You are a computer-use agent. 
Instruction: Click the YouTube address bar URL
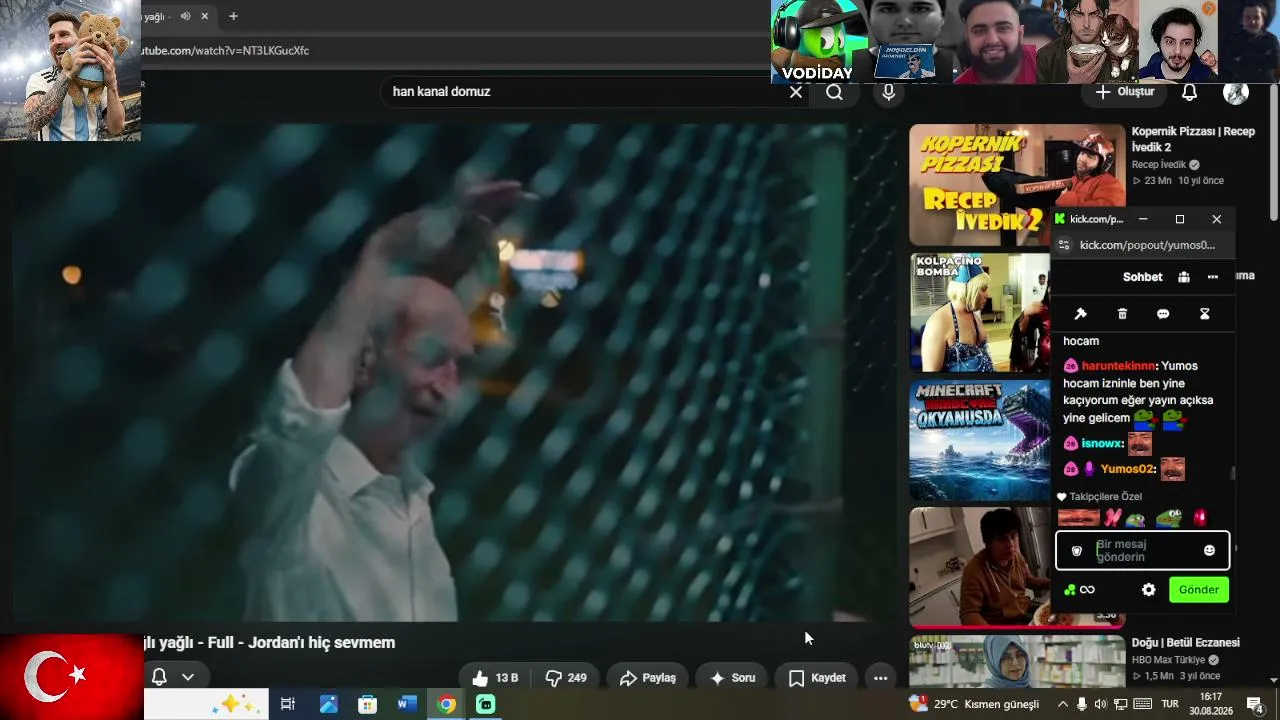[226, 50]
